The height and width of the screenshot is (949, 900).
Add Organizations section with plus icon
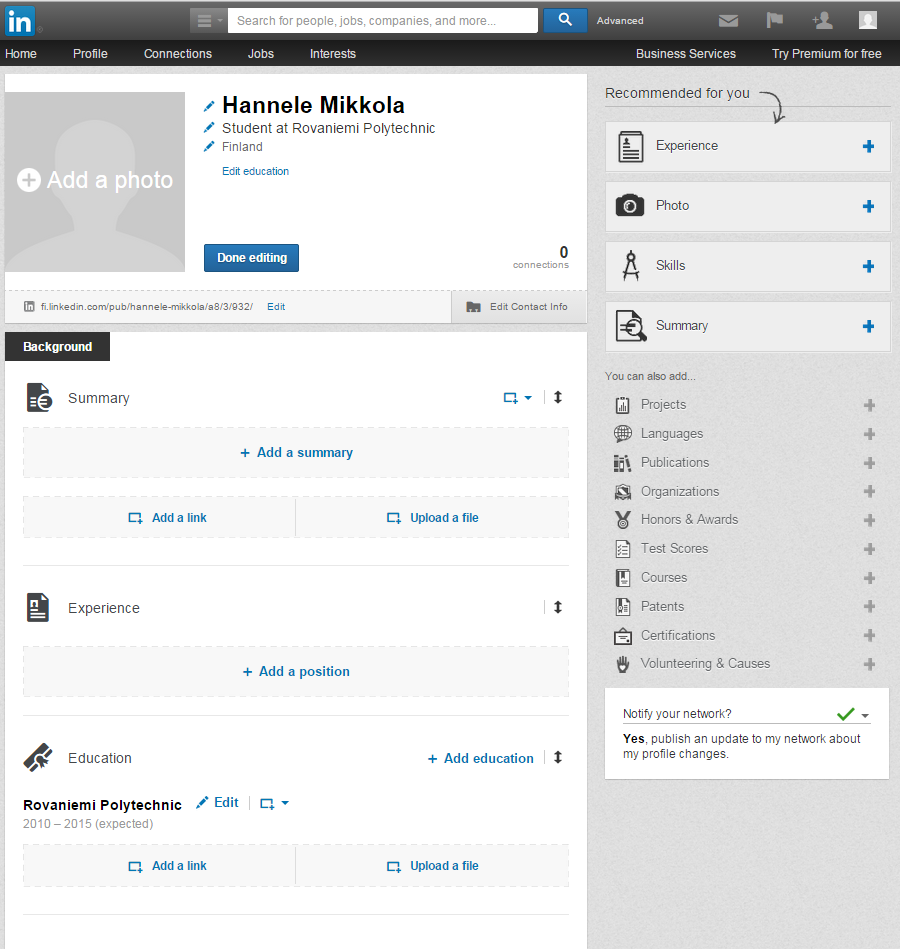[870, 491]
